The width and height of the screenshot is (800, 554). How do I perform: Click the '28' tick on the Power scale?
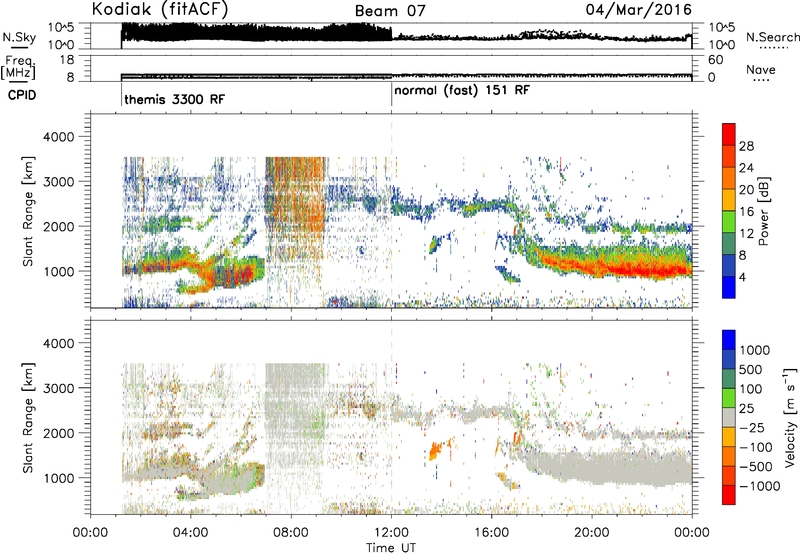[746, 146]
